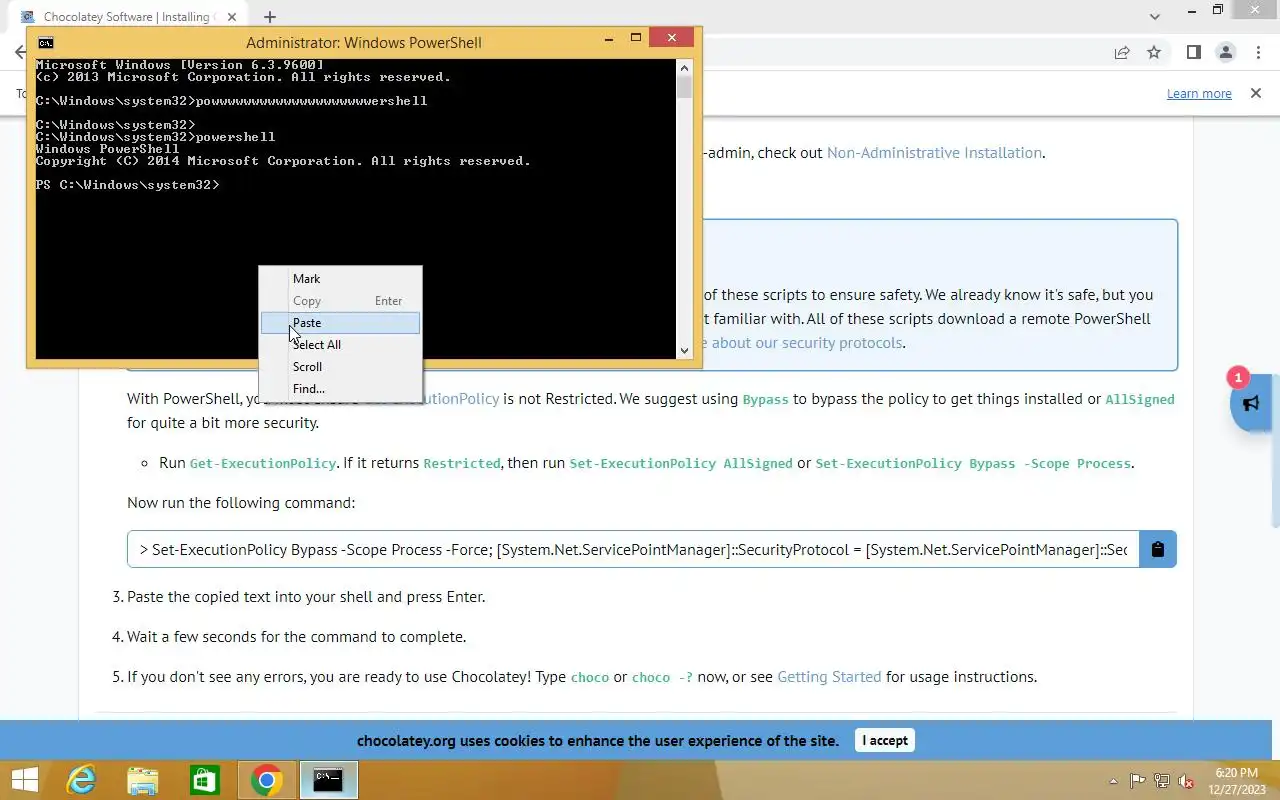
Task: Copy the install command with clipboard button
Action: point(1158,549)
